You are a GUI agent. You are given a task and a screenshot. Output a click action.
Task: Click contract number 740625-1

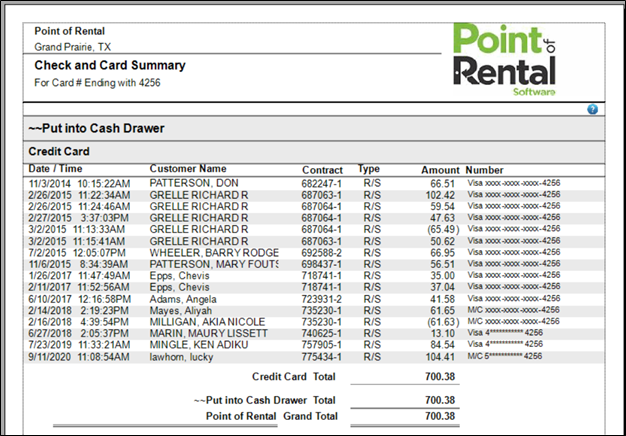click(x=321, y=334)
